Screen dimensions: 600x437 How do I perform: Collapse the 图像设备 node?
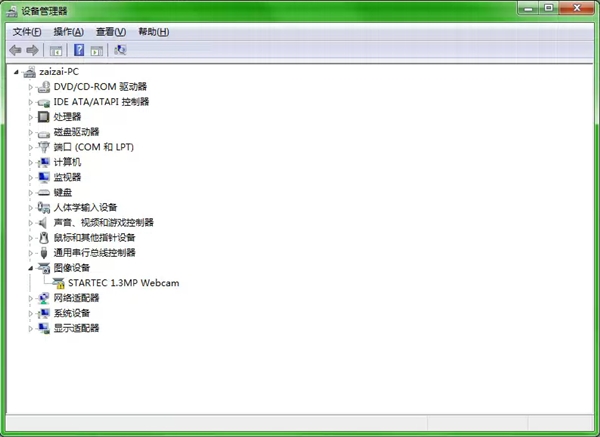click(31, 268)
